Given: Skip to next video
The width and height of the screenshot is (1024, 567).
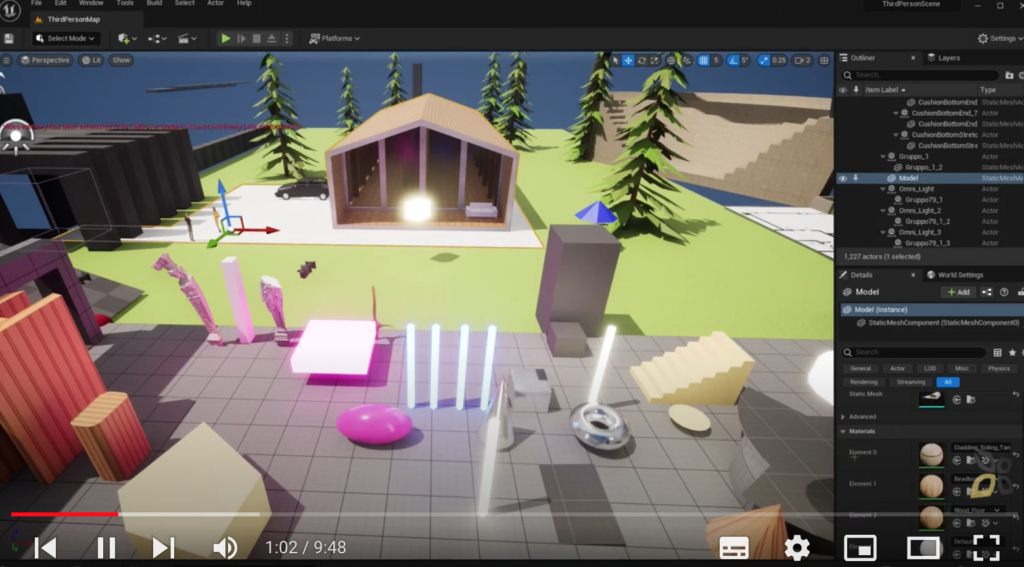Looking at the screenshot, I should pyautogui.click(x=163, y=547).
